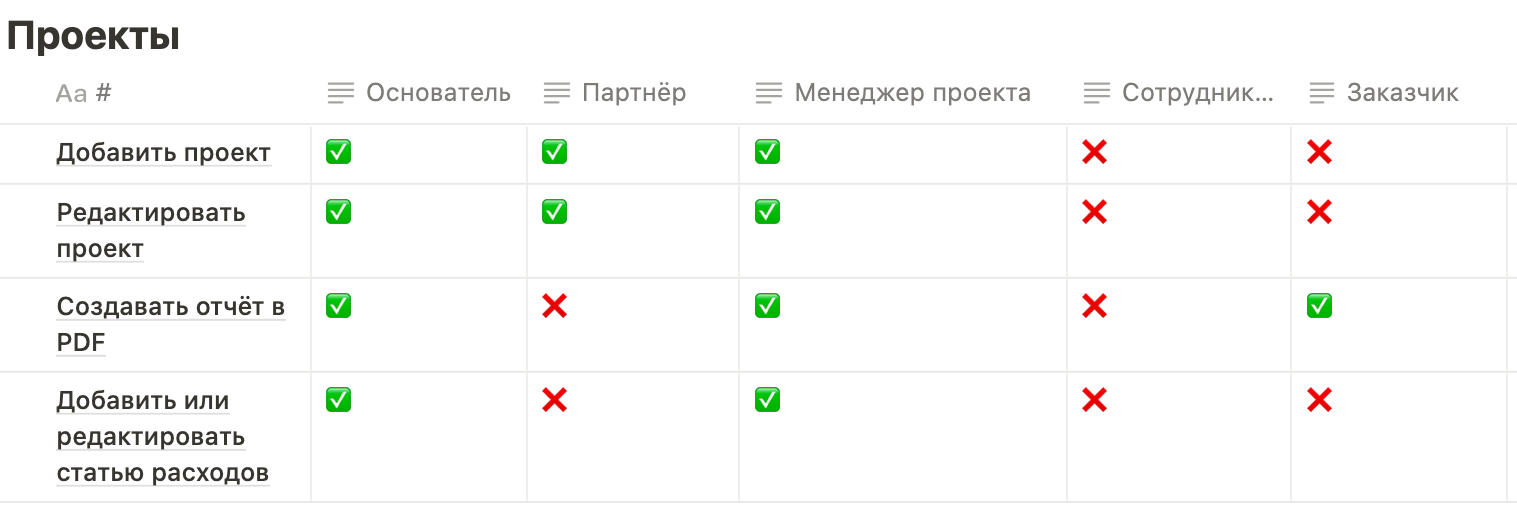Open Добавить или редактировать статью расходов page
1517x513 pixels.
click(162, 437)
